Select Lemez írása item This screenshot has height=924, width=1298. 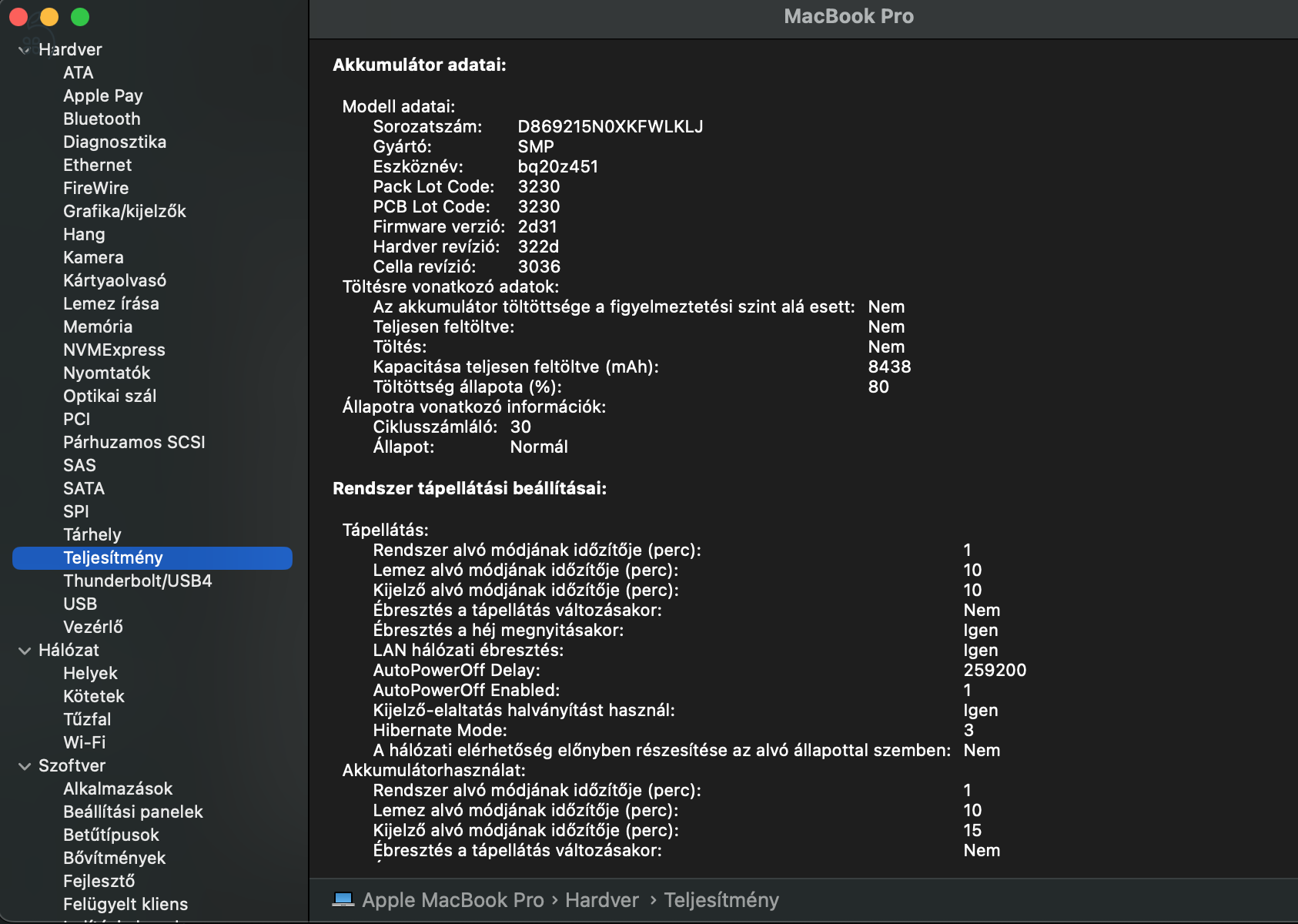pos(111,303)
